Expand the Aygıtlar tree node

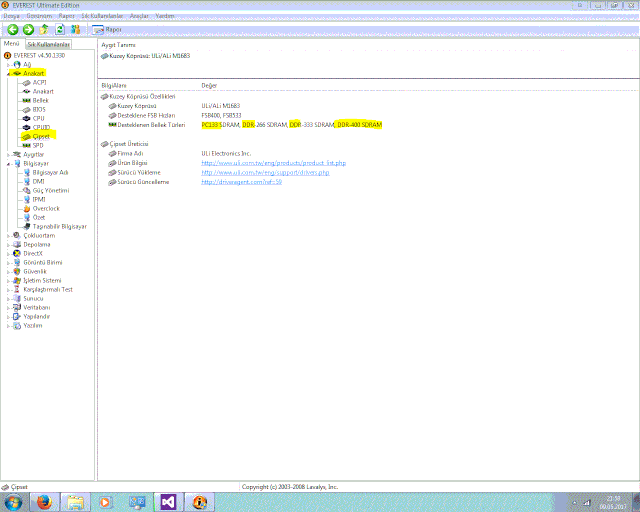tap(8, 155)
